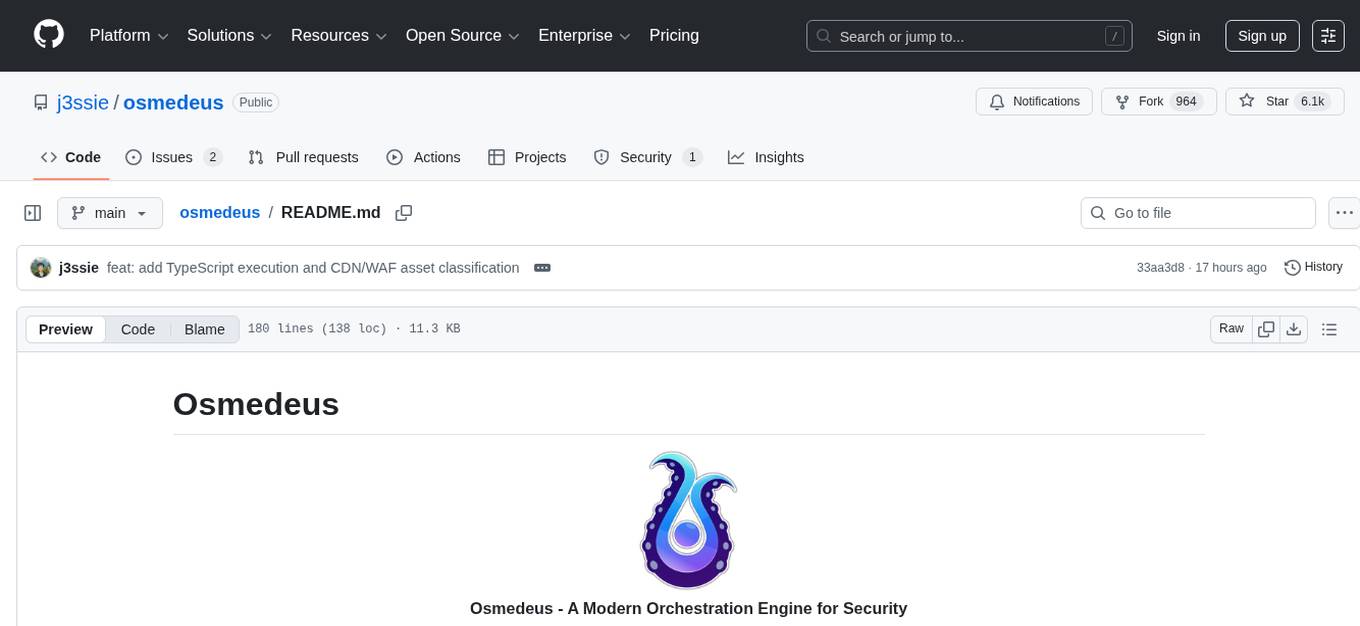1360x626 pixels.
Task: Copy the raw README contents
Action: point(1266,328)
